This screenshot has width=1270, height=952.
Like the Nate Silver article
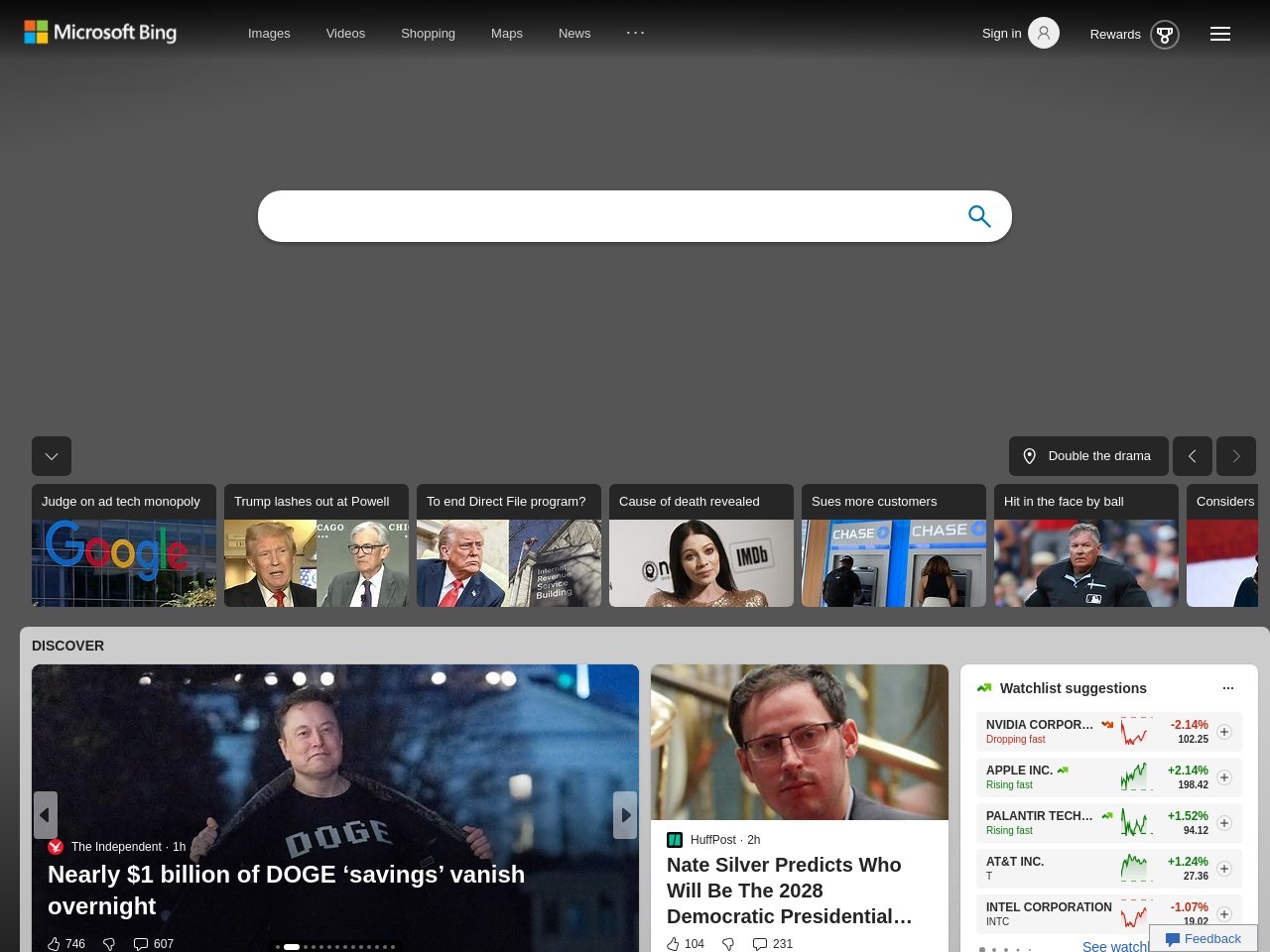(x=686, y=944)
